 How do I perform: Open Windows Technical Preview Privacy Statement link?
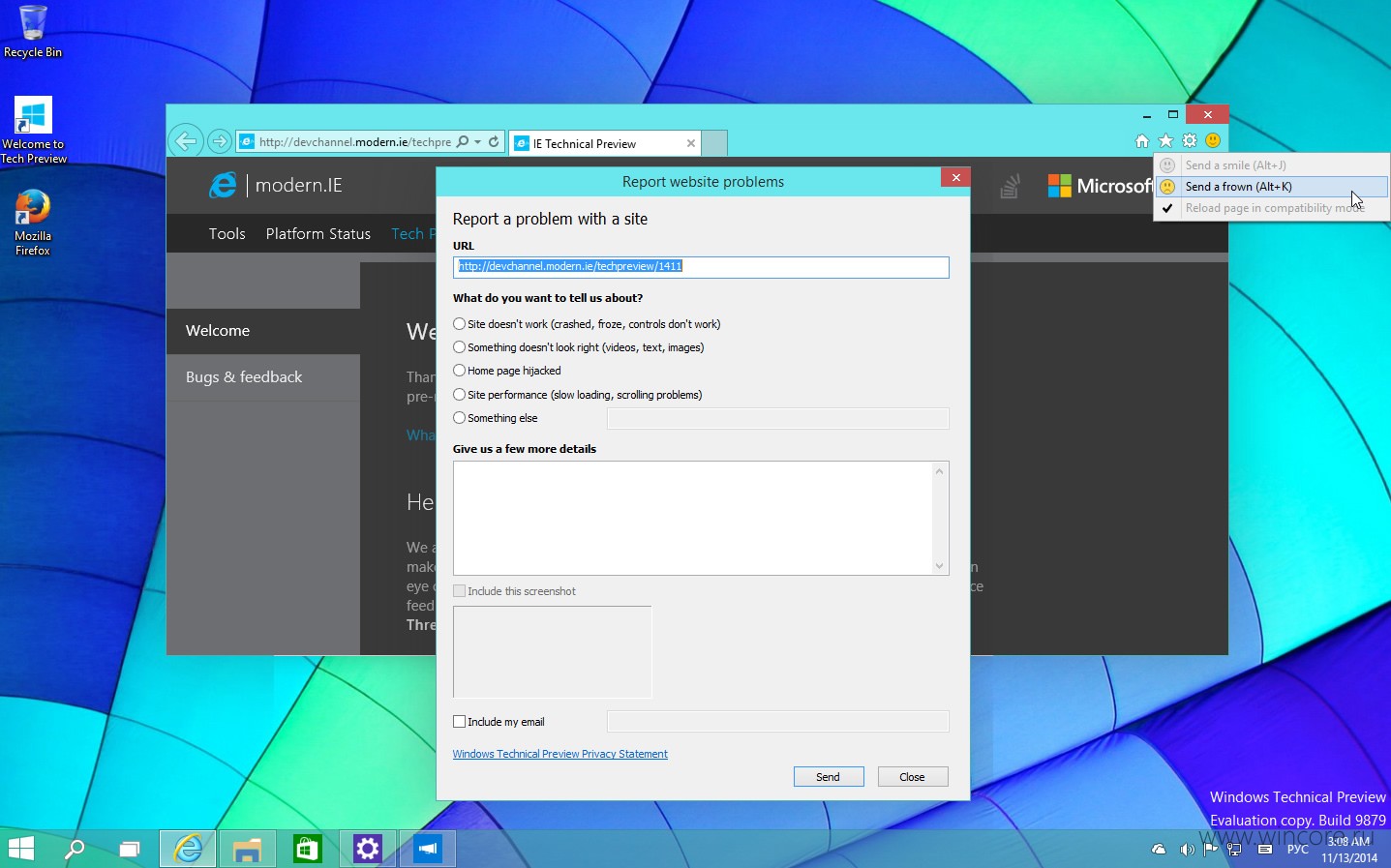[x=560, y=754]
